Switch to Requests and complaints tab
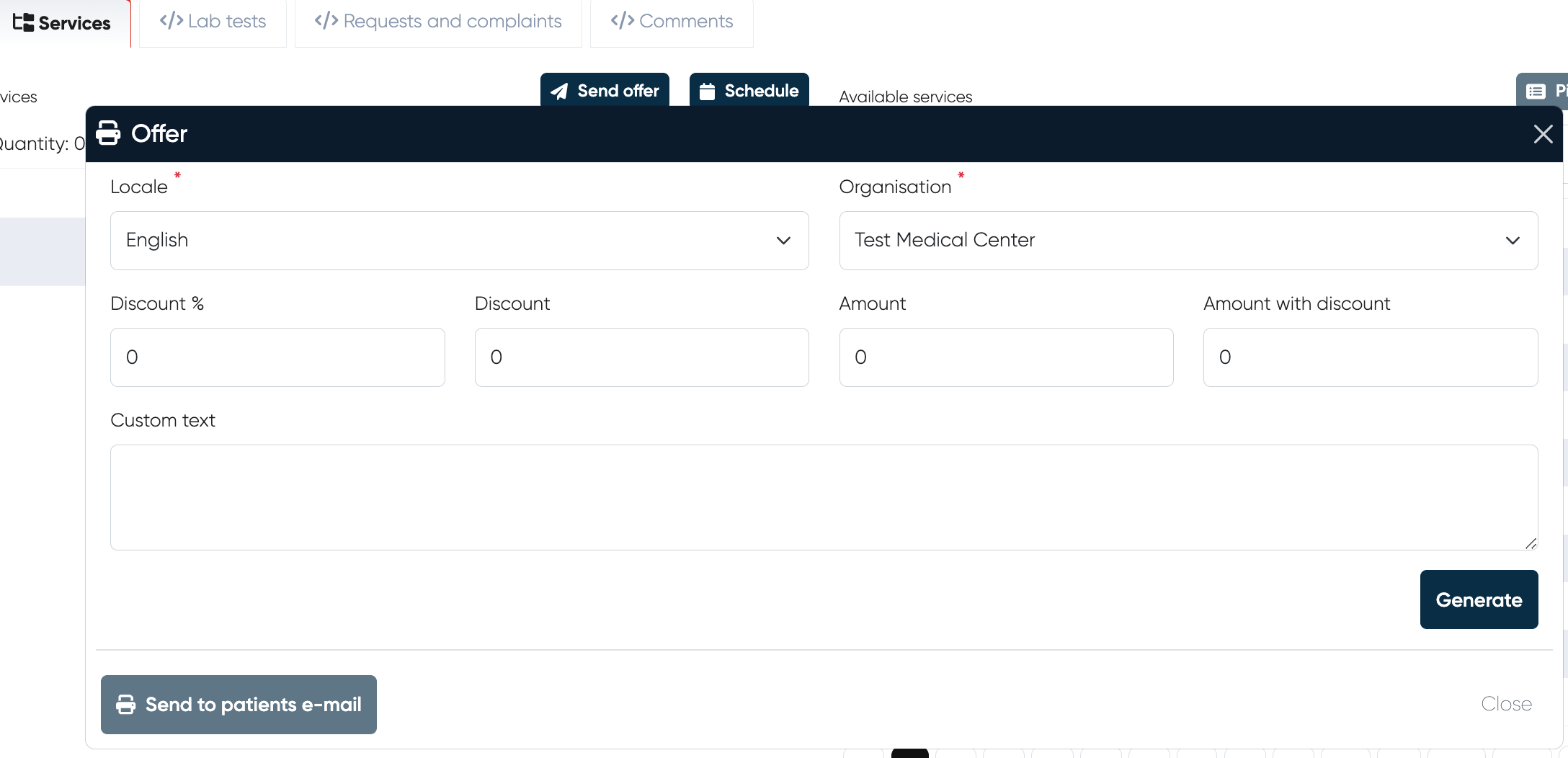The image size is (1568, 758). pyautogui.click(x=438, y=22)
